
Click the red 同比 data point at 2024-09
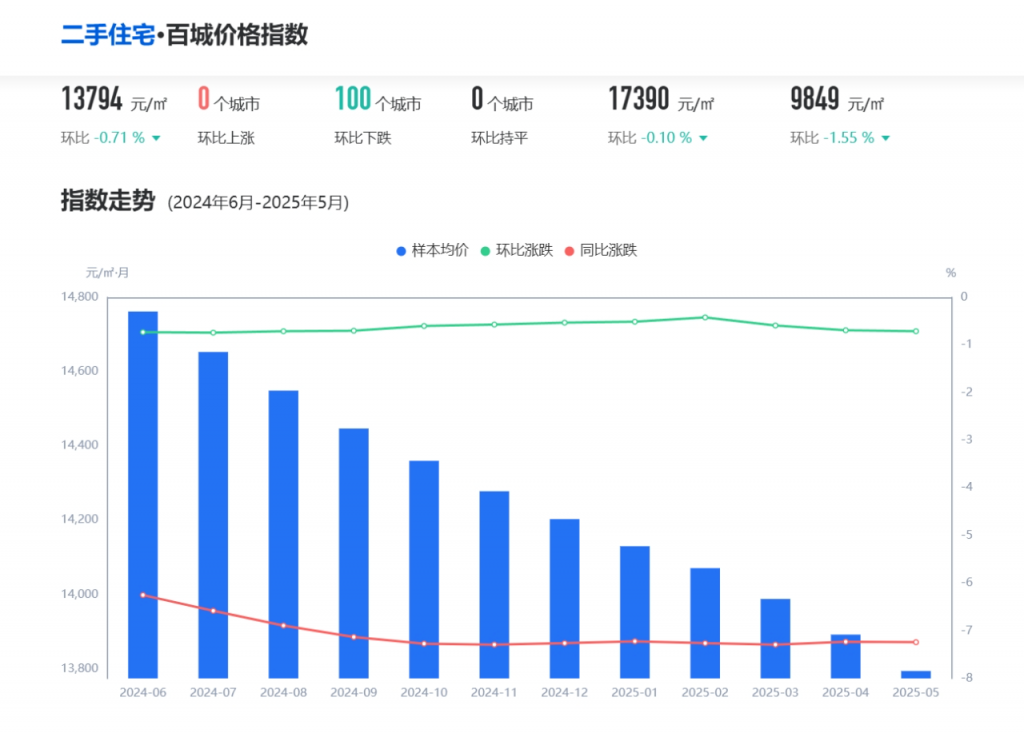pos(354,637)
